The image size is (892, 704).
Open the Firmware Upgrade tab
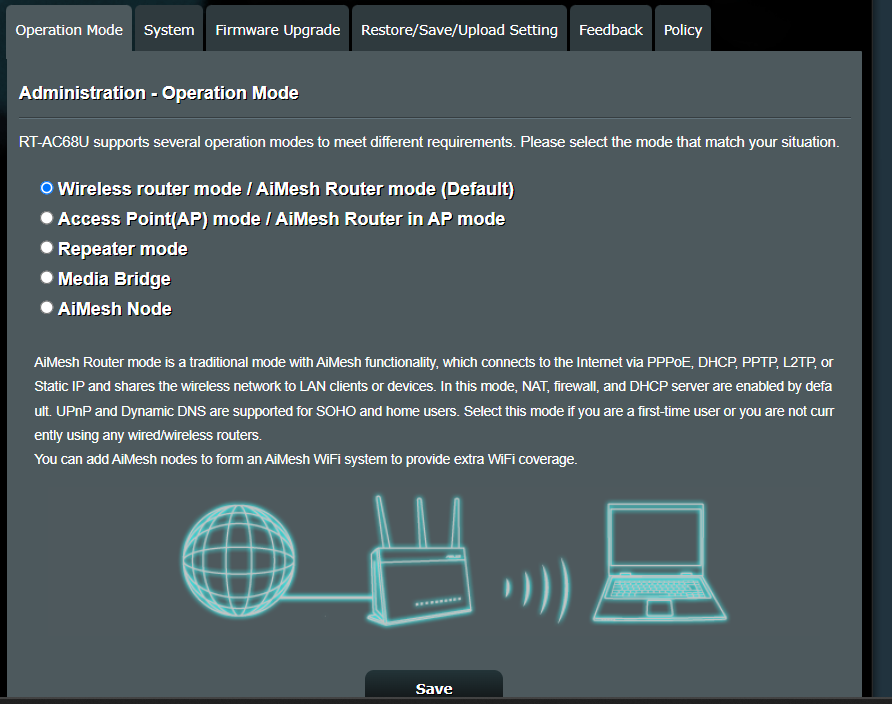pyautogui.click(x=278, y=29)
